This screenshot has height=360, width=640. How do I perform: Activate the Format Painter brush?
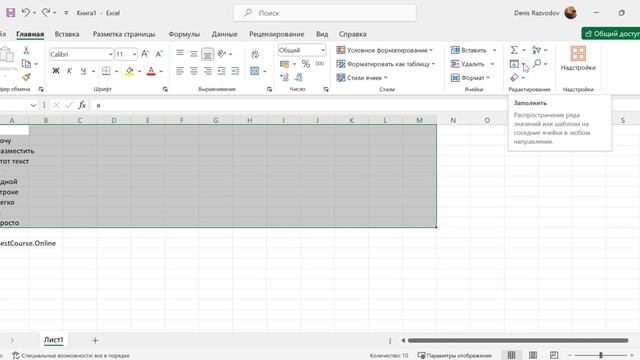point(27,77)
